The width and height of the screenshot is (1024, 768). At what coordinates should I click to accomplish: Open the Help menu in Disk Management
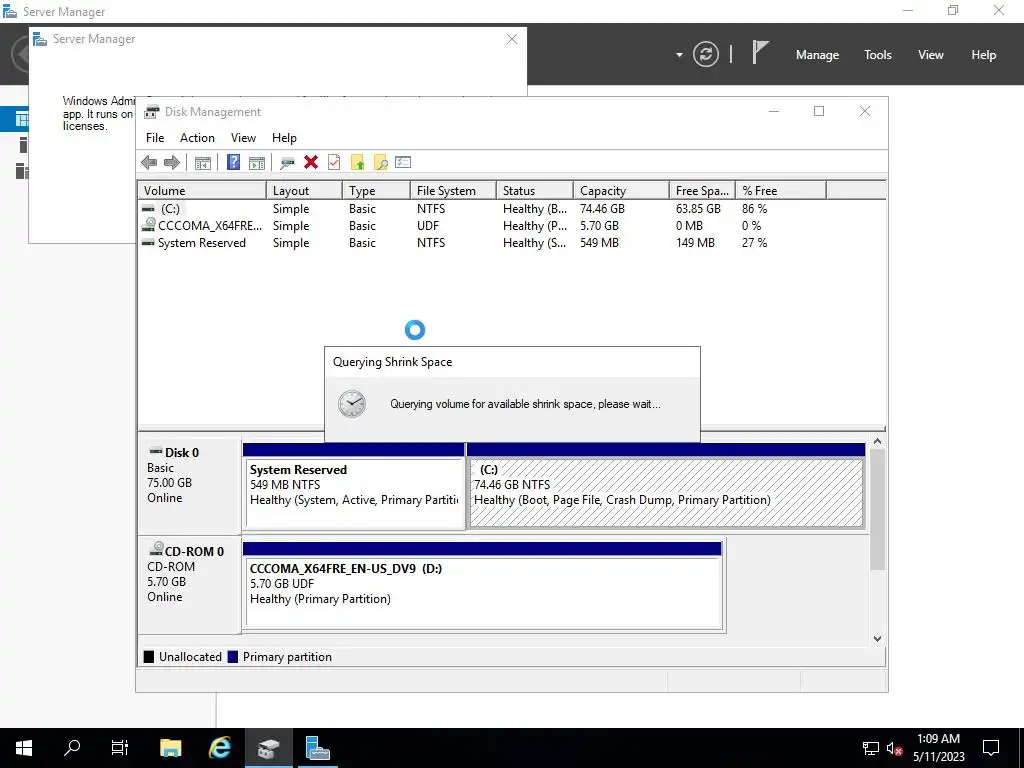[284, 138]
